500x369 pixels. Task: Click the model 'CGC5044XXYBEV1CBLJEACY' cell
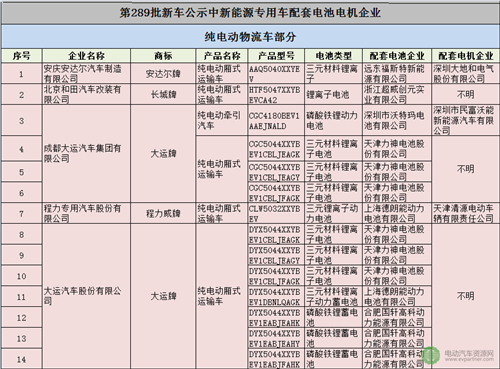276,172
